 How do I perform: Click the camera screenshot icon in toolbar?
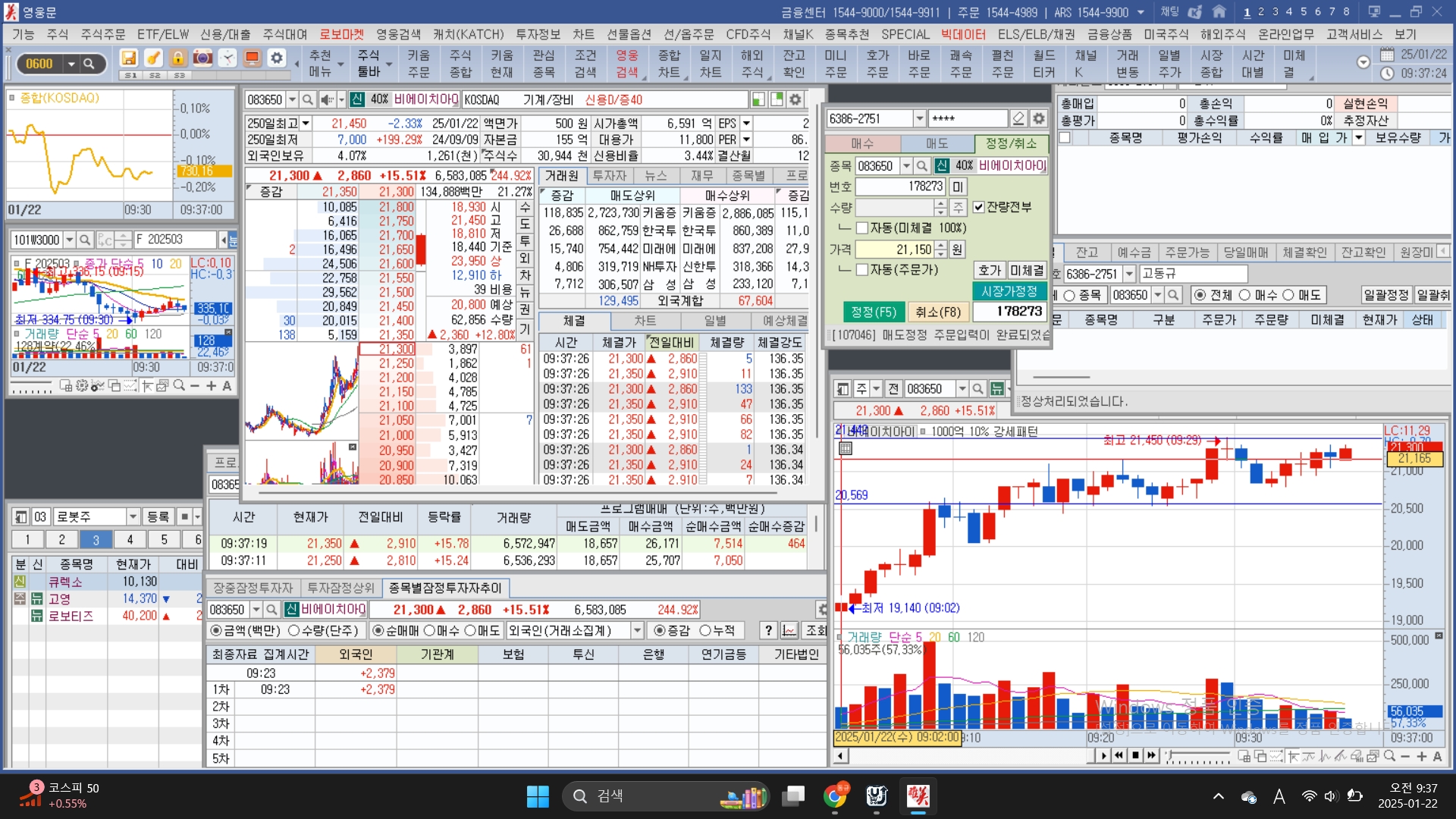[202, 58]
